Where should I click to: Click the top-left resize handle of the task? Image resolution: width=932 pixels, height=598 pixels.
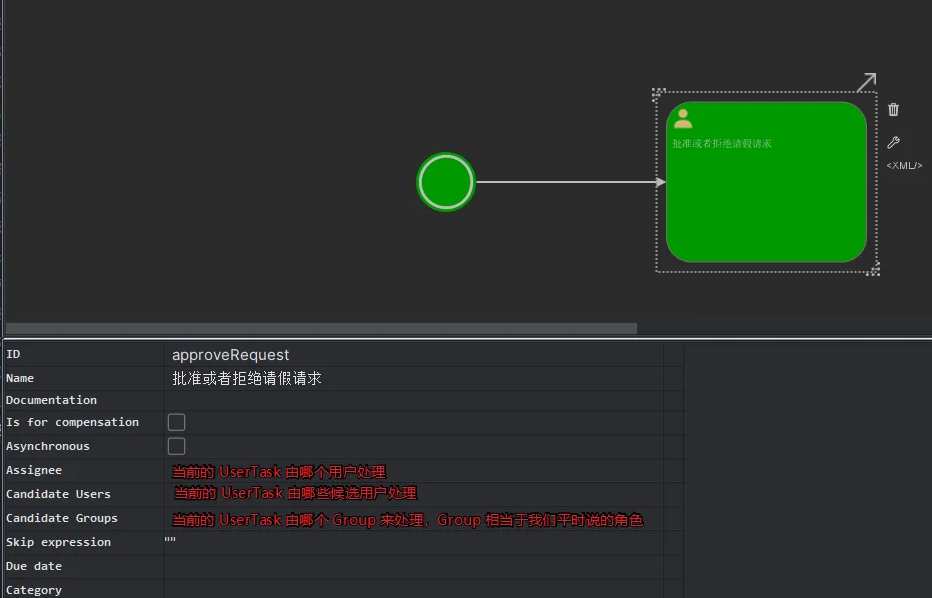pos(658,95)
